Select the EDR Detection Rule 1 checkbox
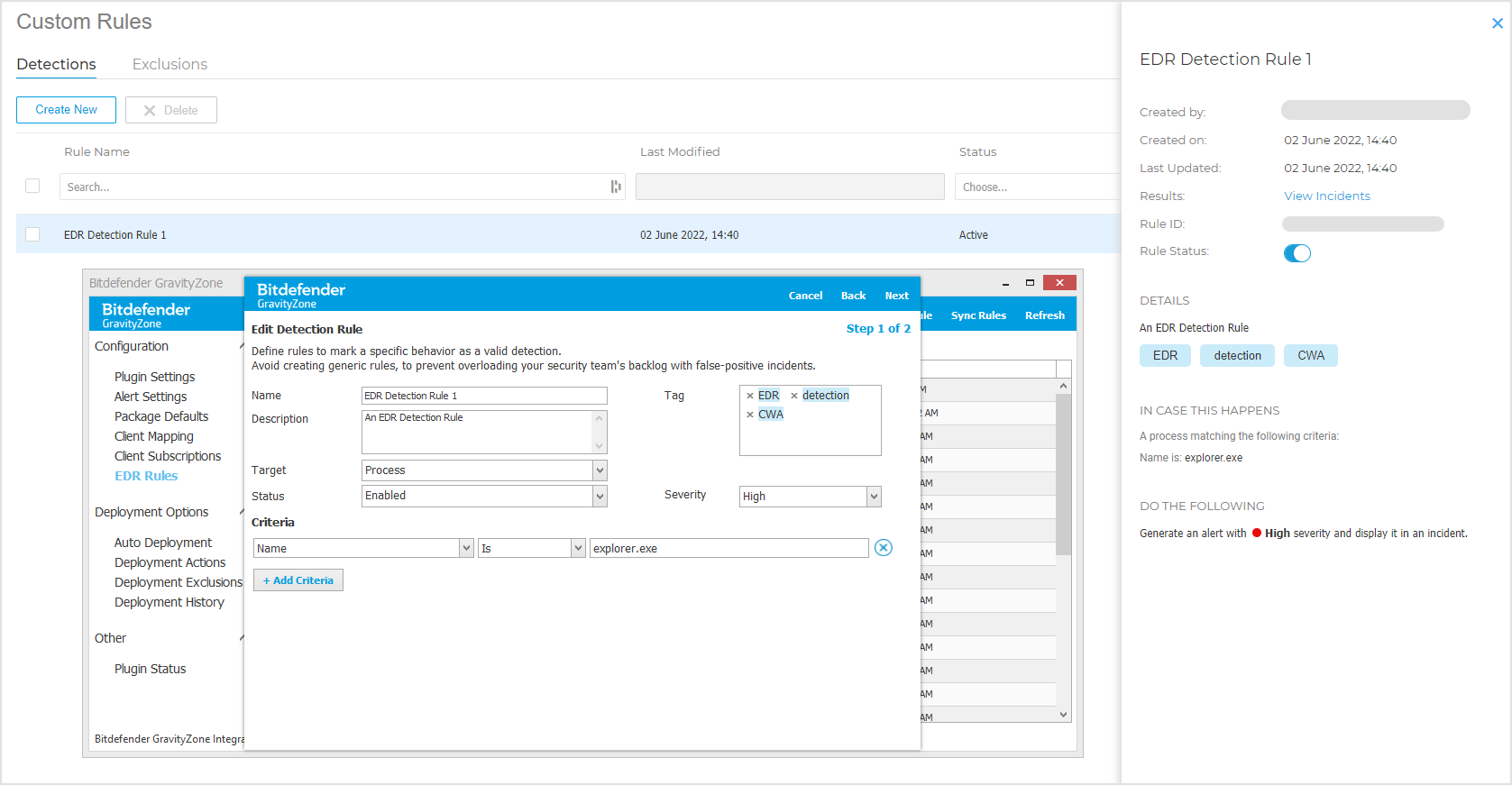Image resolution: width=1512 pixels, height=785 pixels. [32, 234]
